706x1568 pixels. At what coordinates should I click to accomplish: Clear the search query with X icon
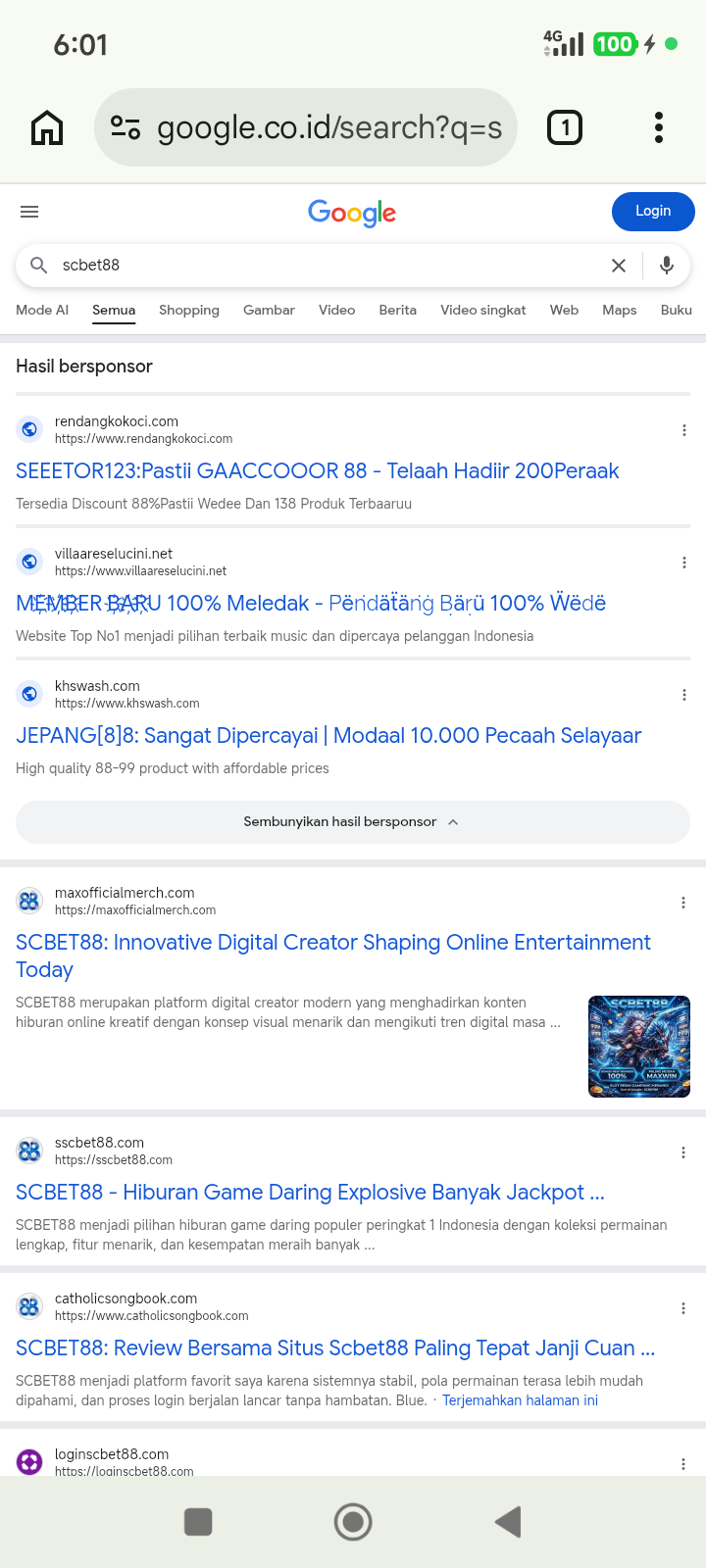point(619,266)
